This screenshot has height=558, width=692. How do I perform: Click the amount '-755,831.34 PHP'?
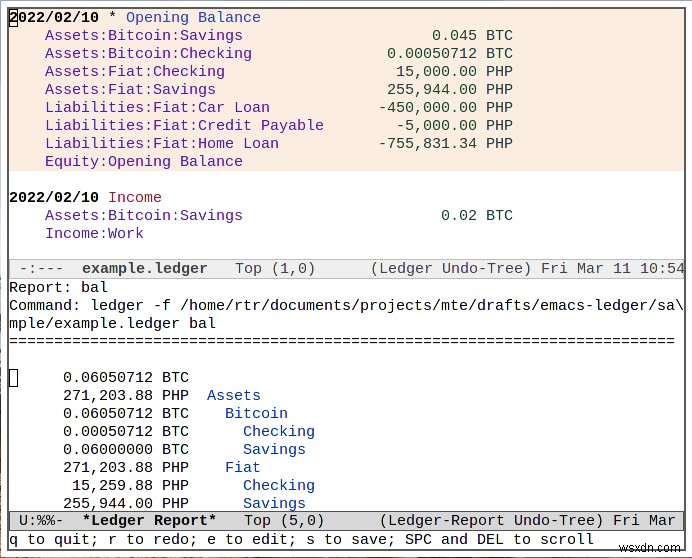click(x=445, y=143)
